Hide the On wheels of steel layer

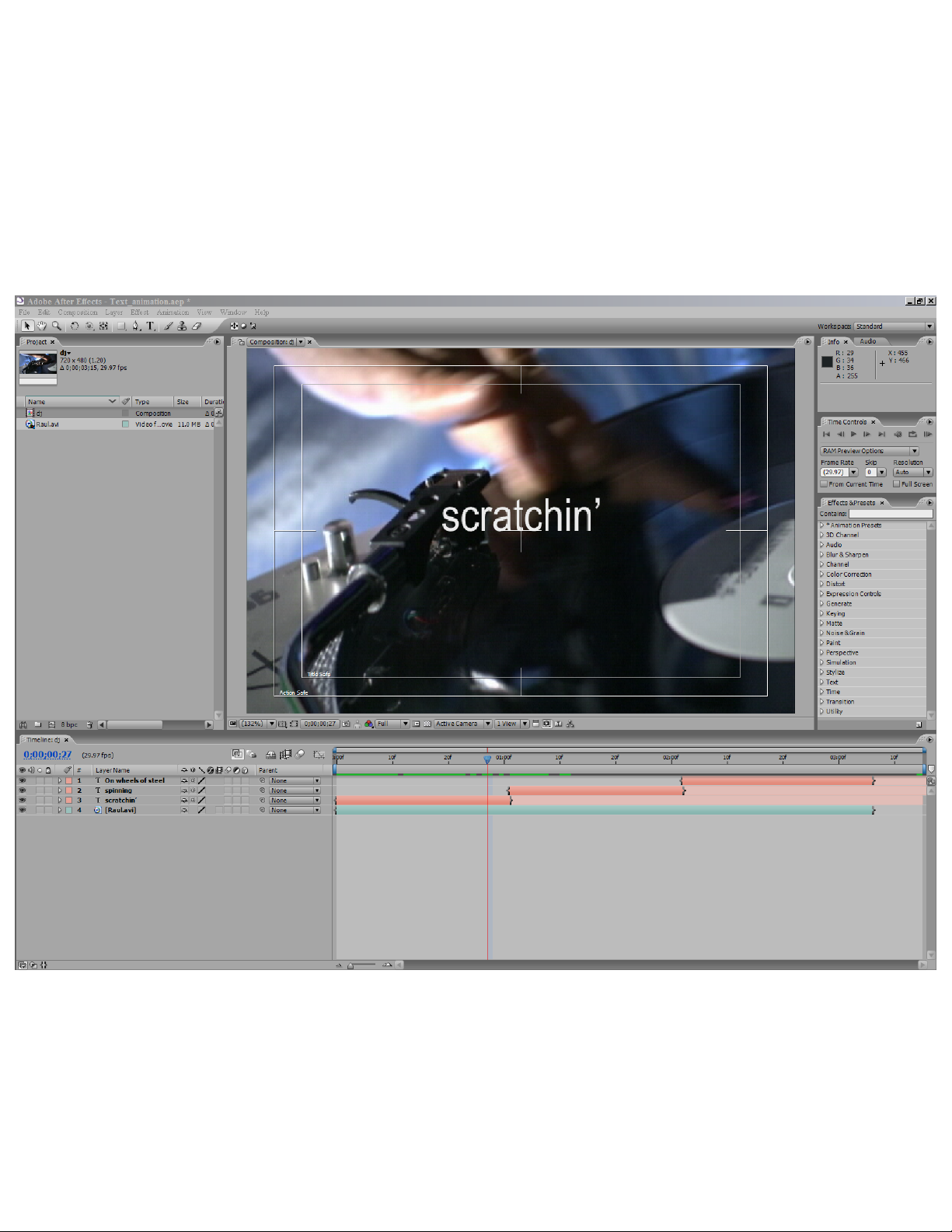click(x=22, y=780)
